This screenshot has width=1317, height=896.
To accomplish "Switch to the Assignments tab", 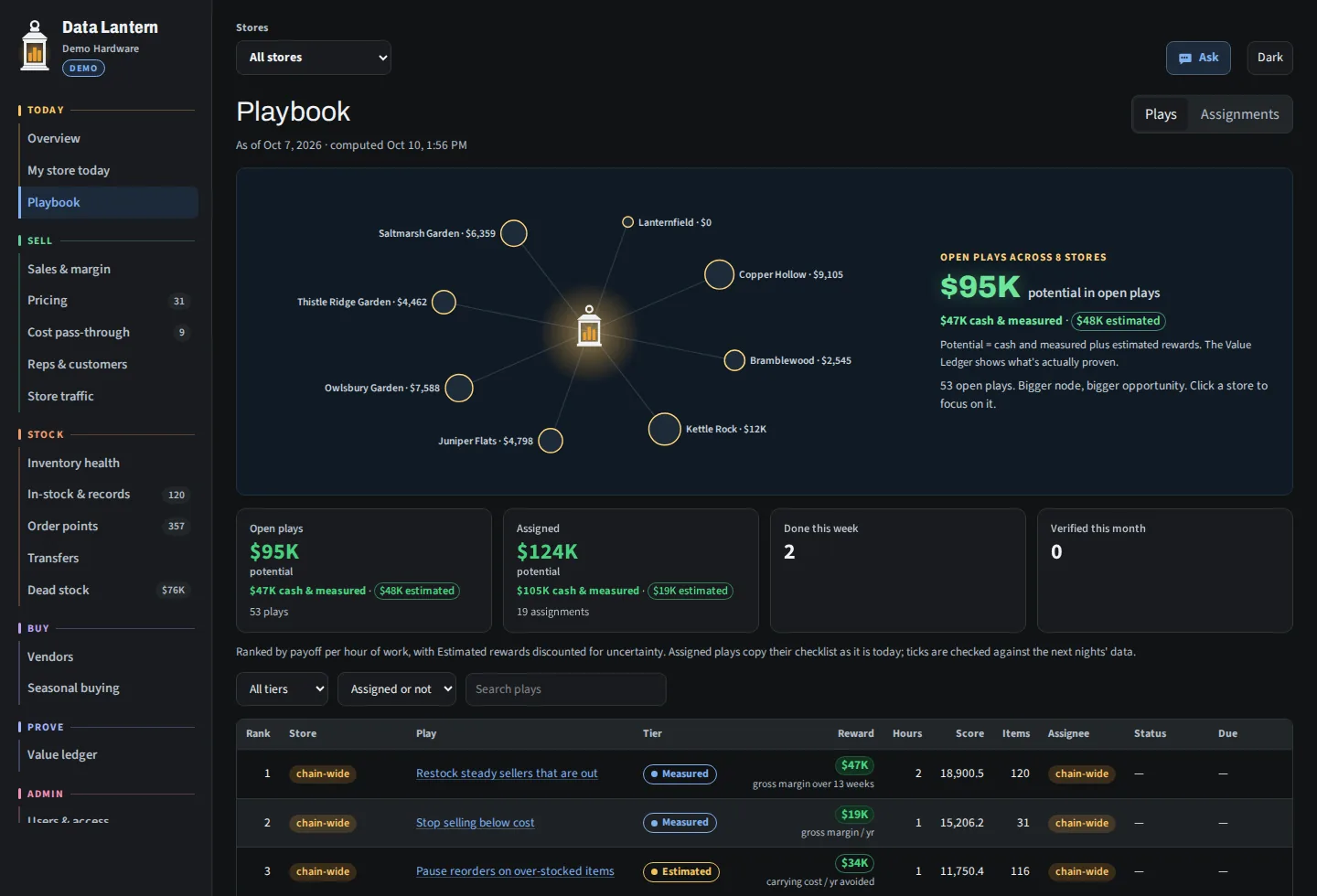I will pos(1239,114).
